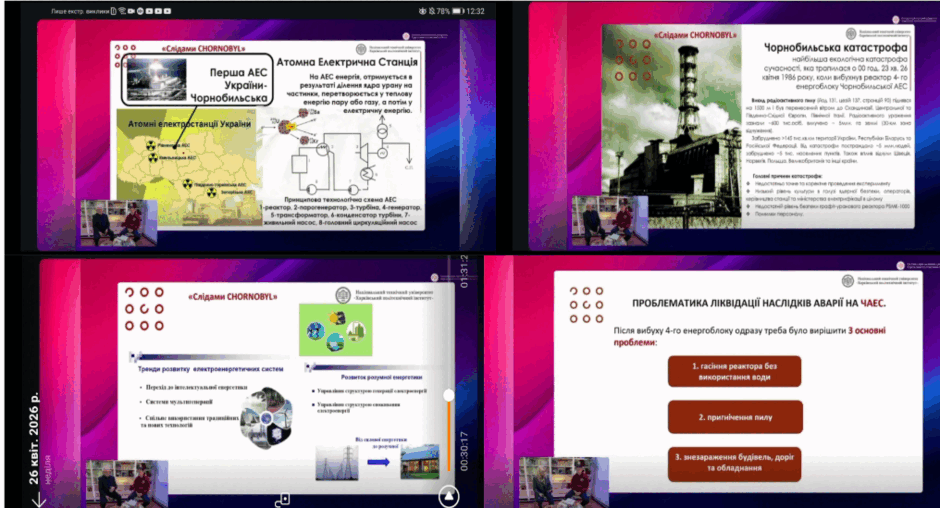
Task: Click the smart house photo on trends slide
Action: point(420,461)
